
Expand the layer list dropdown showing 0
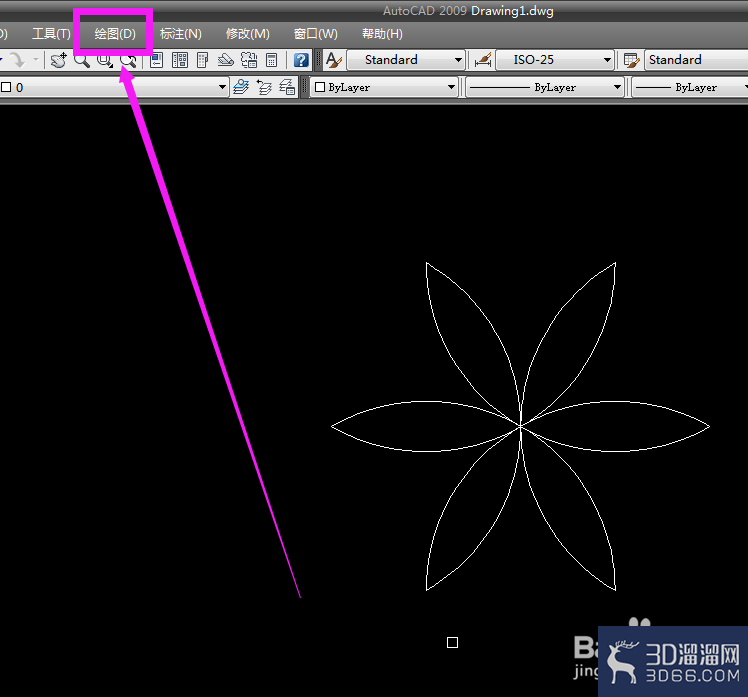click(x=222, y=87)
